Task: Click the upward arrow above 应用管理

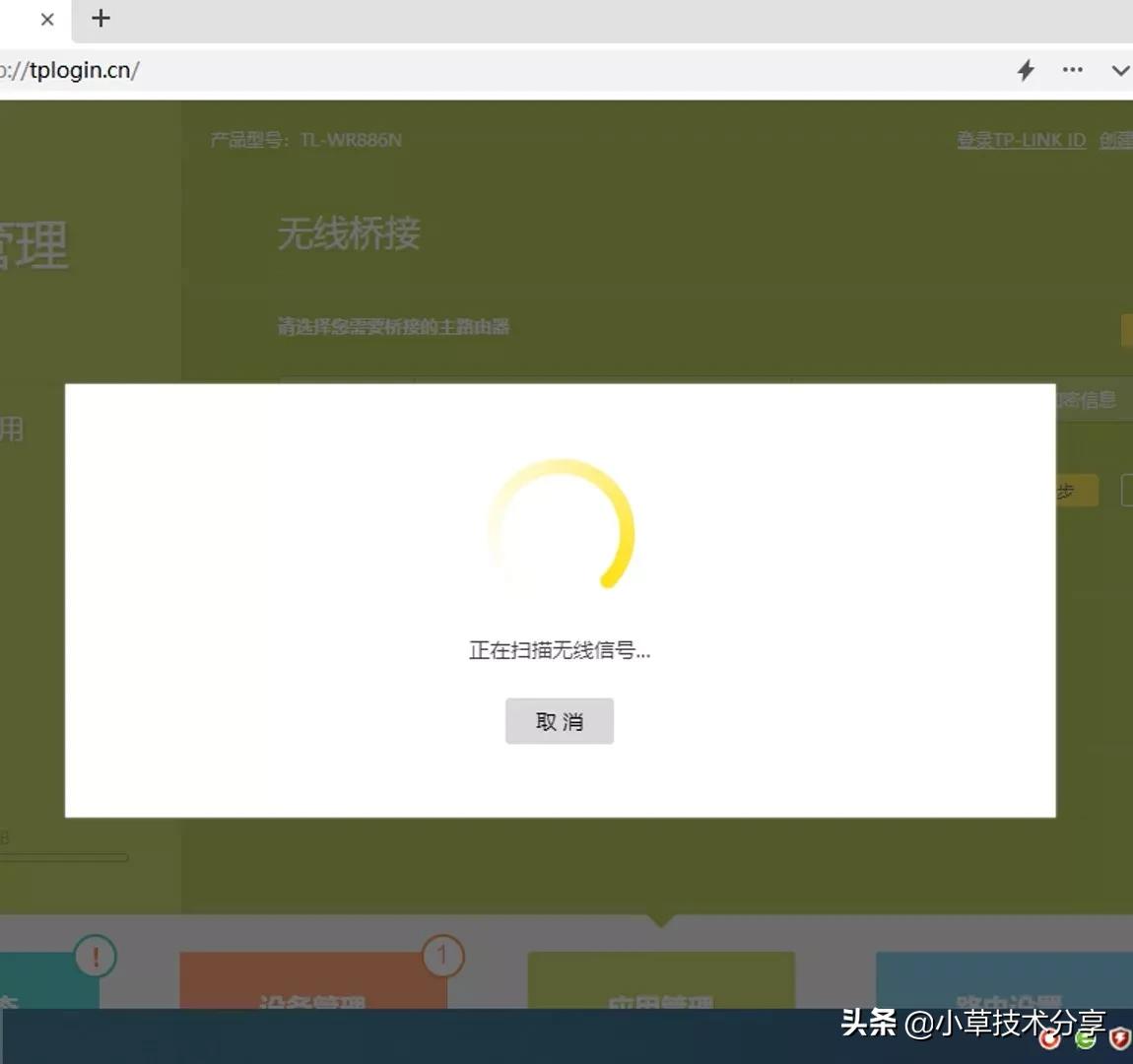Action: (661, 918)
